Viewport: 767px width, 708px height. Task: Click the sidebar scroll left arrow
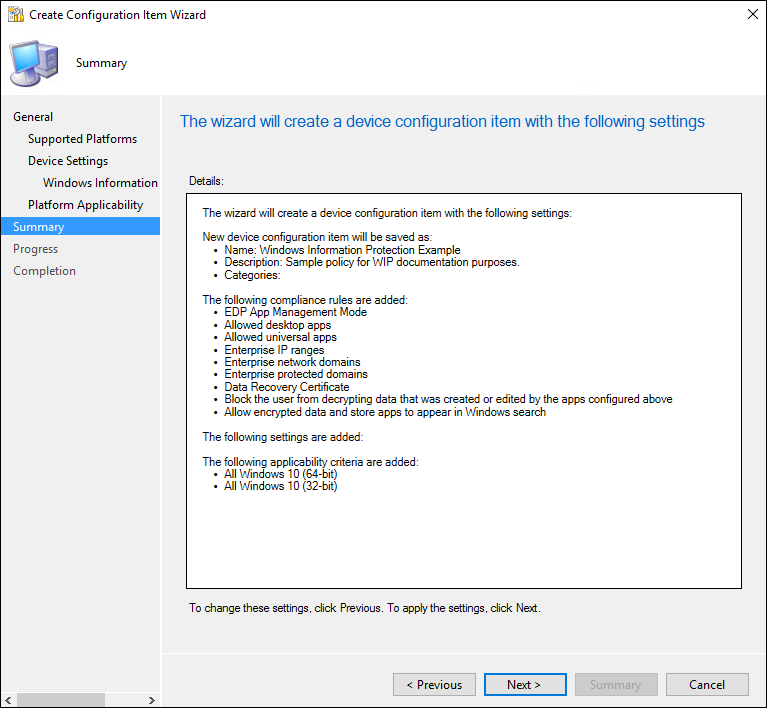click(8, 700)
